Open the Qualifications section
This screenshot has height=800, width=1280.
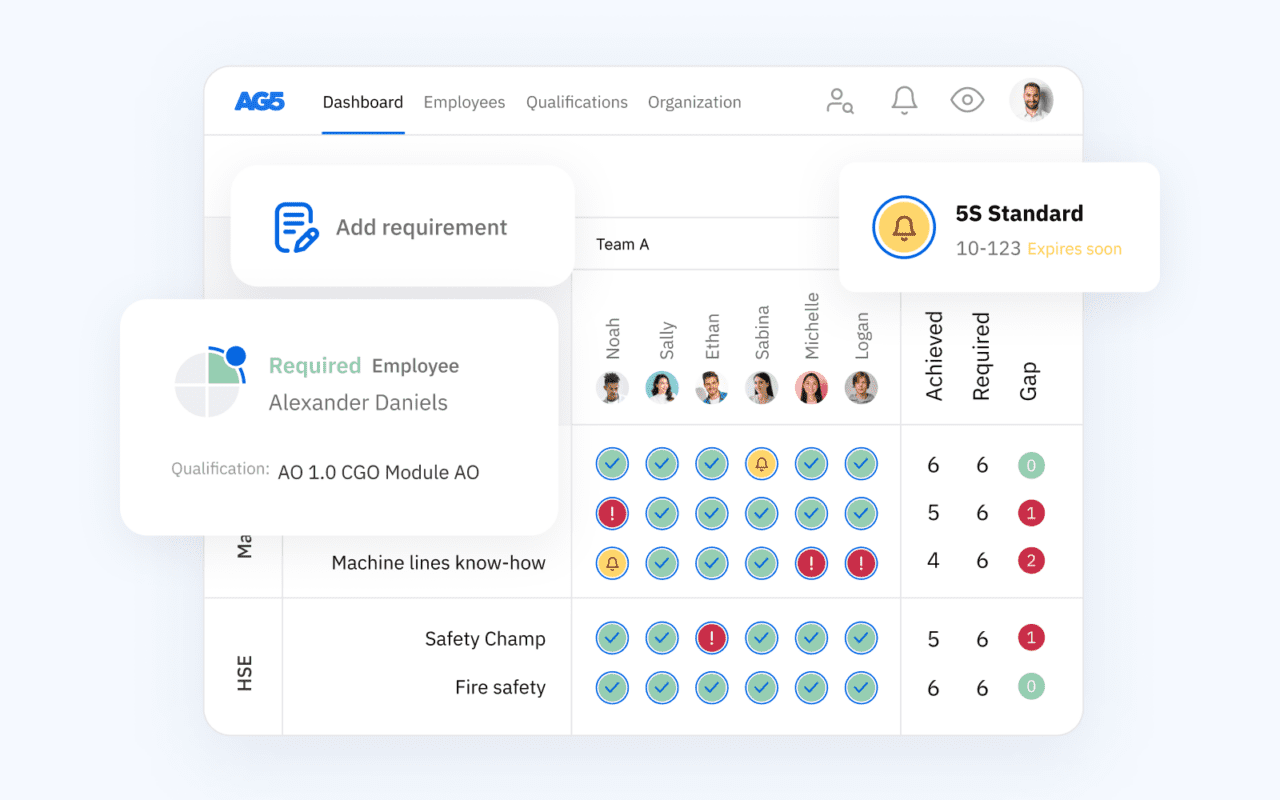coord(576,101)
